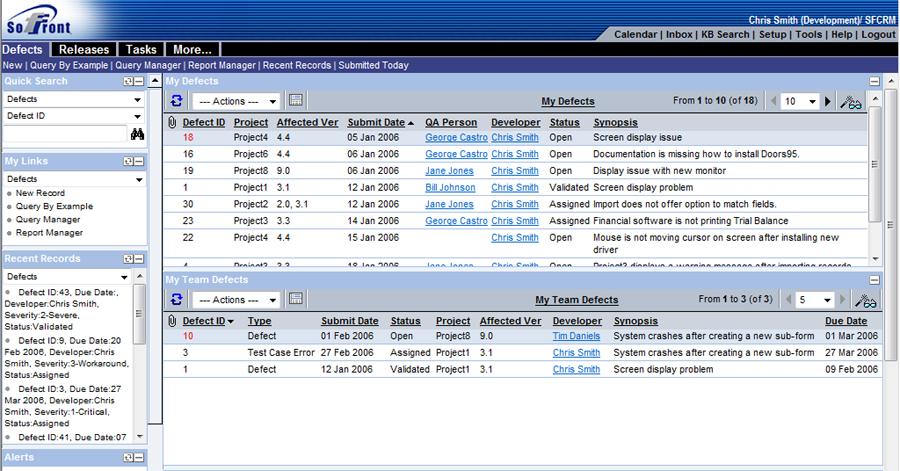Screen dimensions: 900x471
Task: Change My Team Defects page size dropdown showing 5
Action: click(x=815, y=300)
